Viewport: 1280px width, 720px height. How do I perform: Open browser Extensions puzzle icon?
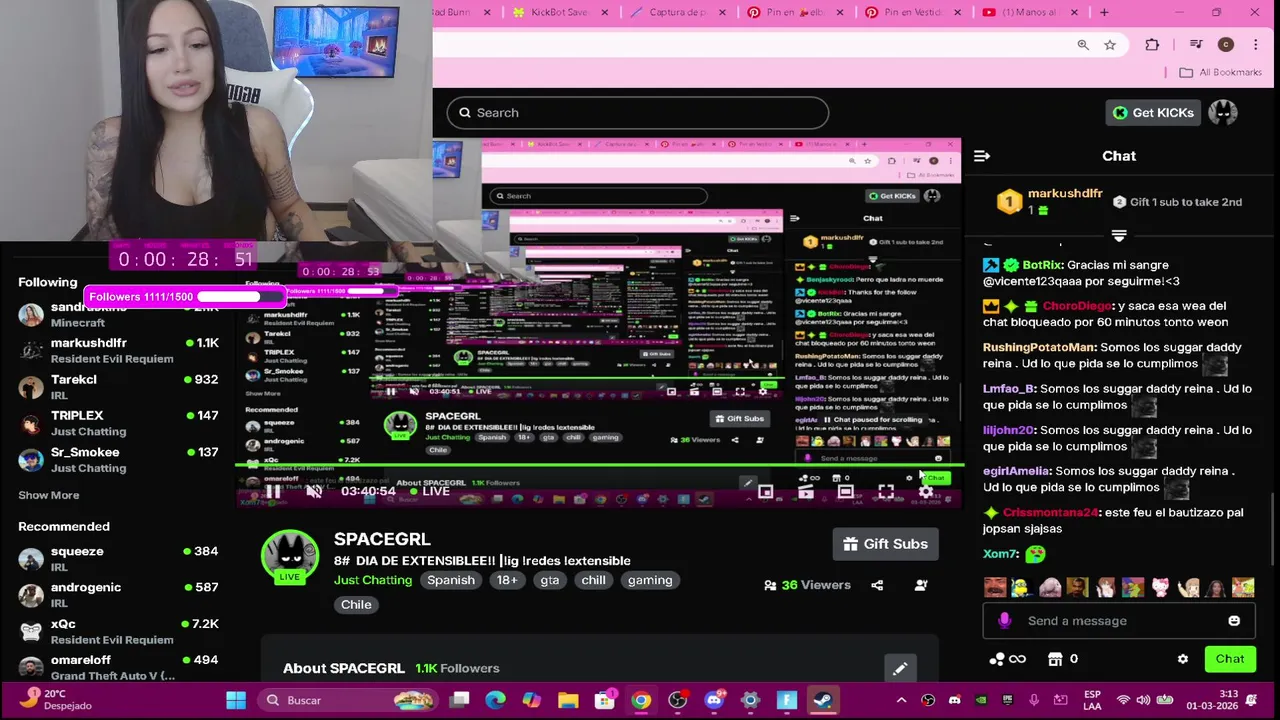click(1152, 44)
